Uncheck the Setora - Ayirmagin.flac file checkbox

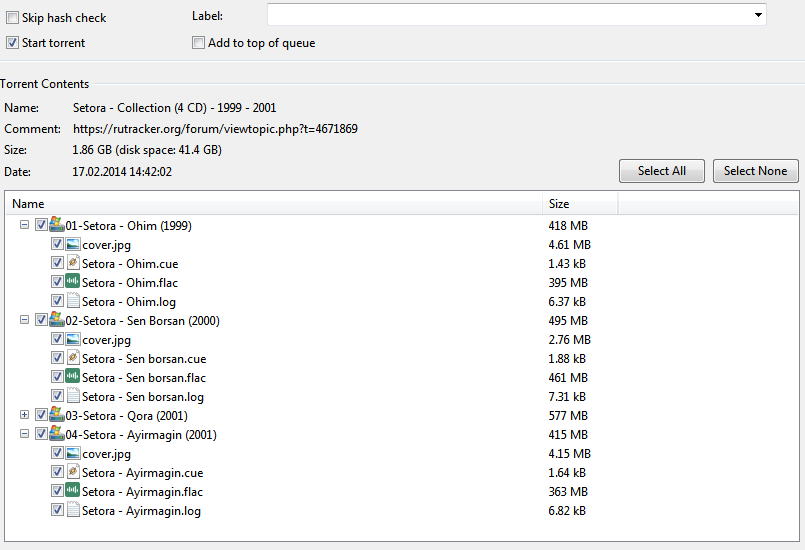(57, 491)
